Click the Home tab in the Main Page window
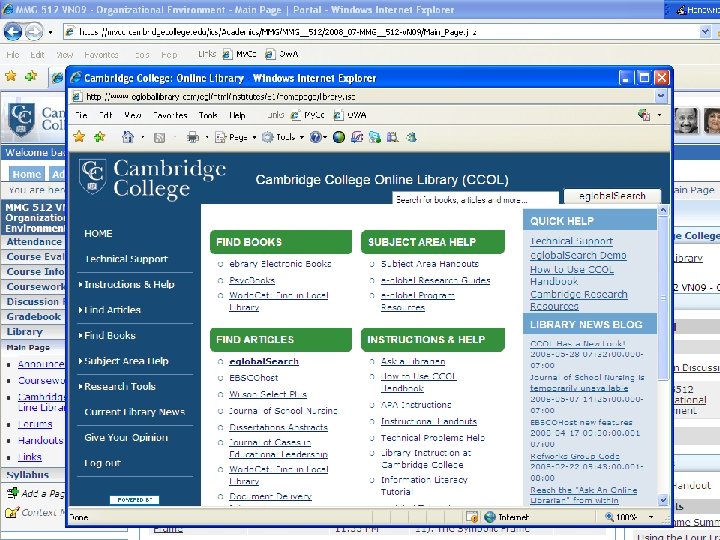 click(x=27, y=174)
